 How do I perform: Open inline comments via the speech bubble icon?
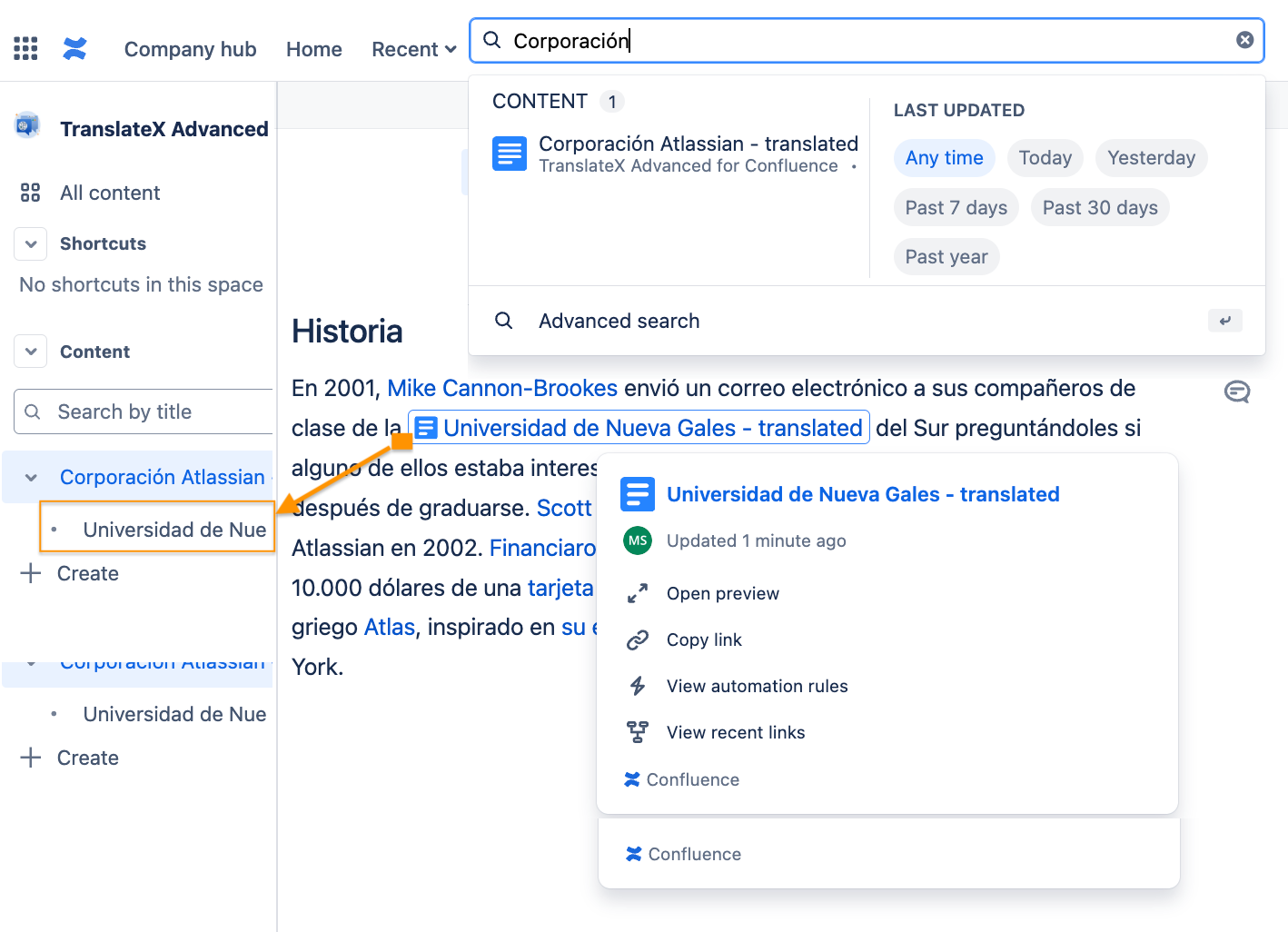(1236, 392)
